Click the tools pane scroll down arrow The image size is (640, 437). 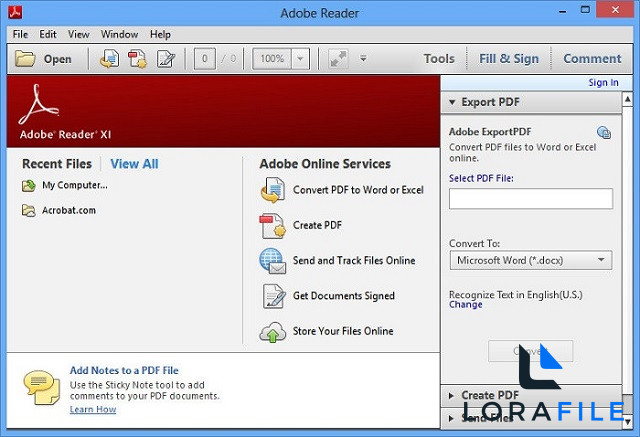[628, 422]
